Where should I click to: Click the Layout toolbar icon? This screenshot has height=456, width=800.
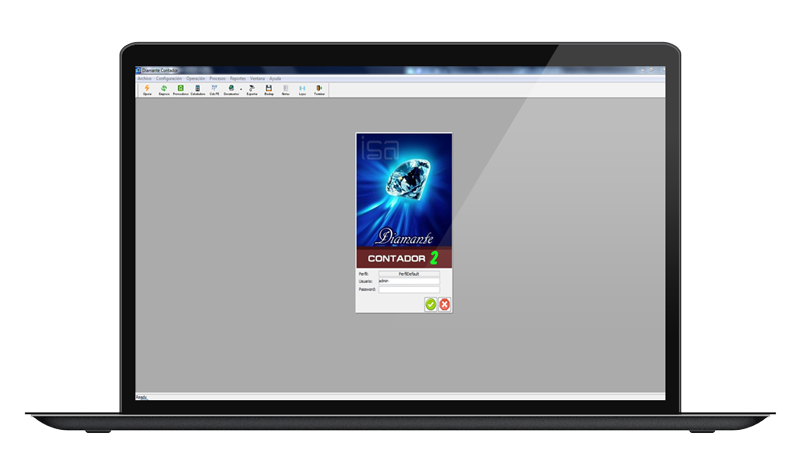[x=303, y=90]
